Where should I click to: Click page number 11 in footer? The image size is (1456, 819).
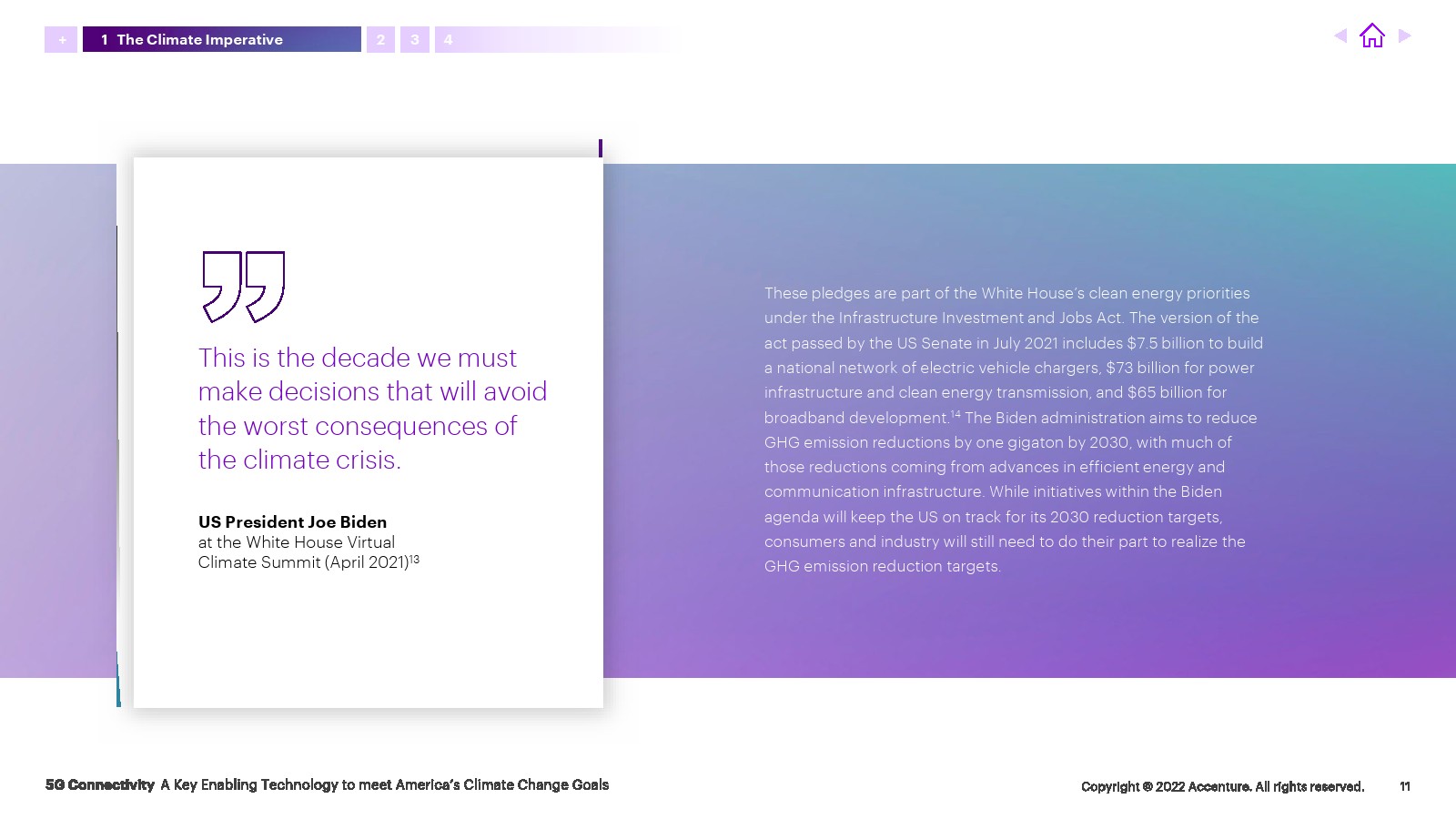(x=1404, y=786)
